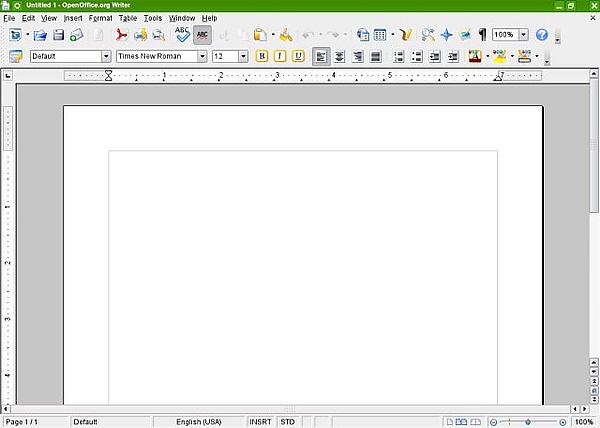Toggle AutoSpellcheck button
This screenshot has width=600, height=428.
point(202,35)
